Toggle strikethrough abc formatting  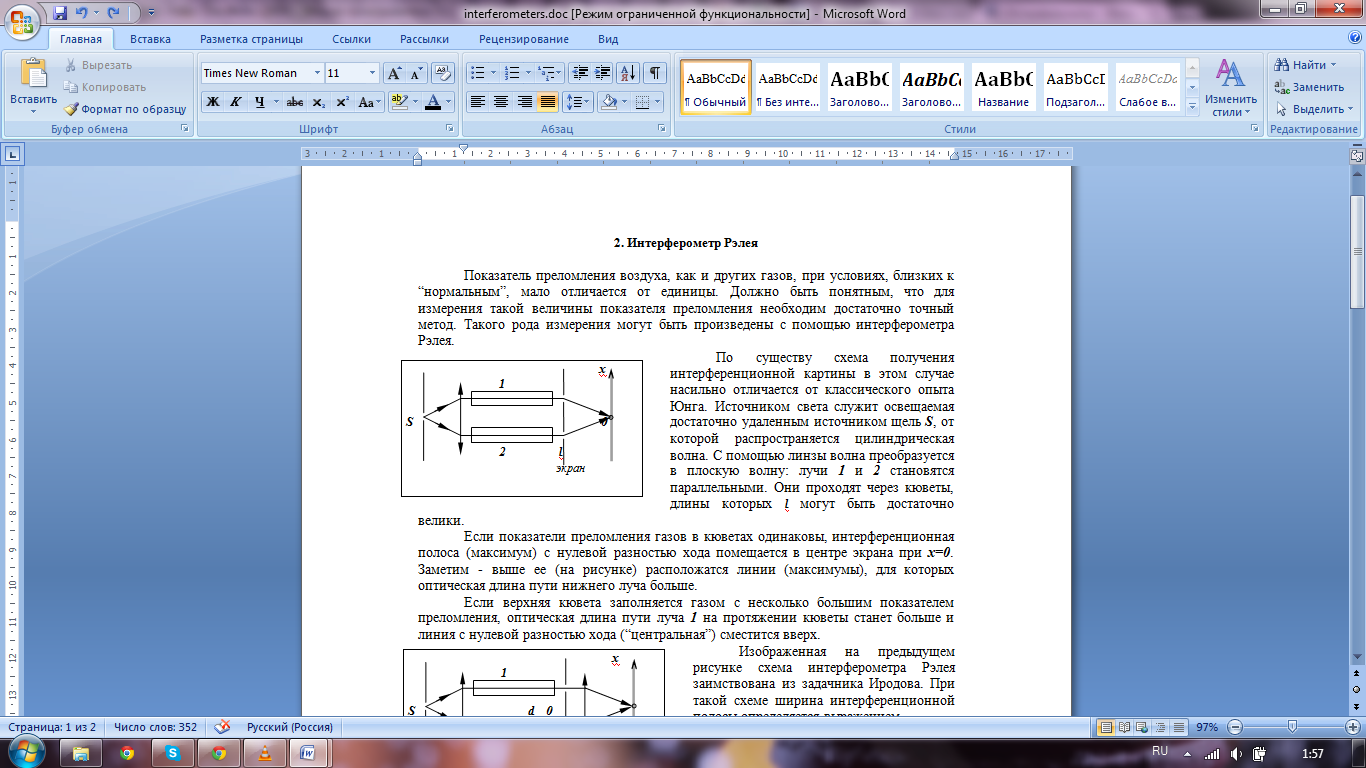[294, 102]
